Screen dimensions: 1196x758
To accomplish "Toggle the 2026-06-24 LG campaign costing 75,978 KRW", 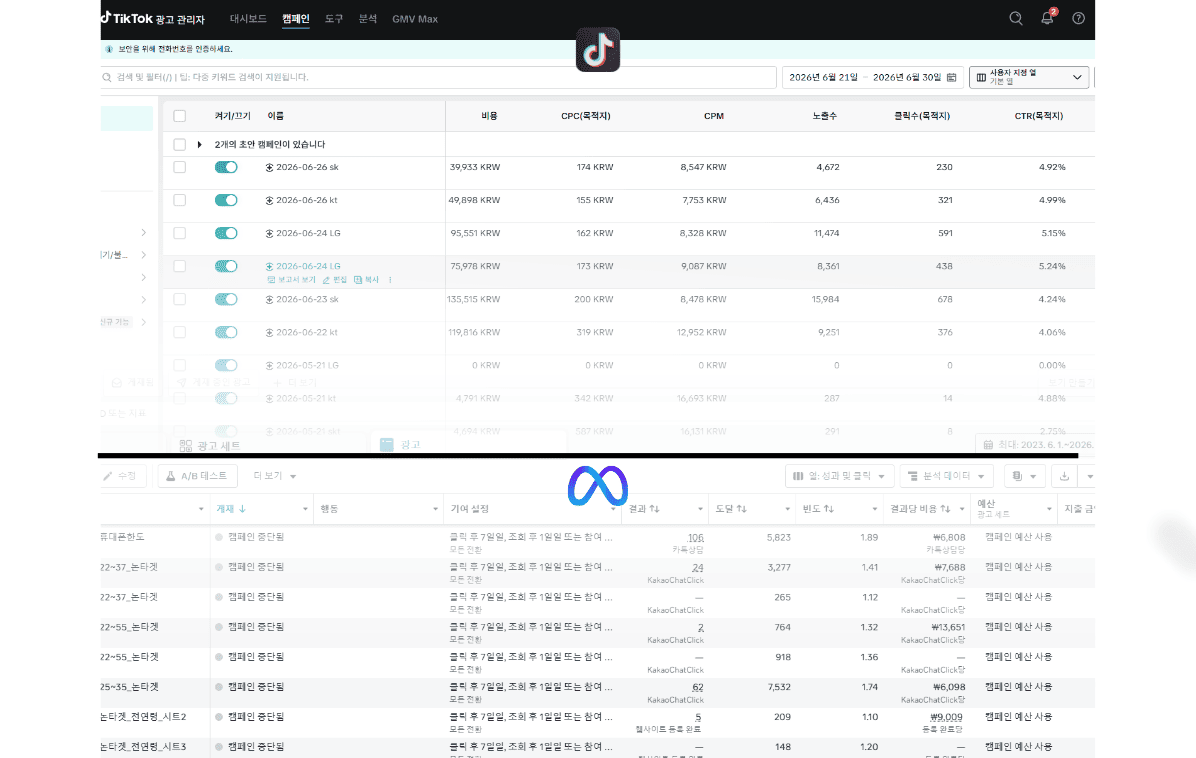I will [x=226, y=266].
